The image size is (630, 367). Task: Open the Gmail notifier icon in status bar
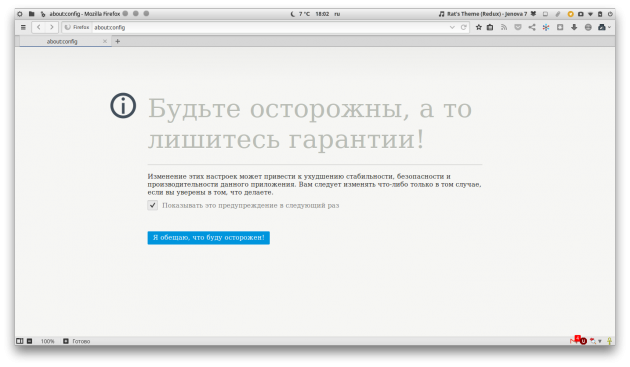(574, 340)
